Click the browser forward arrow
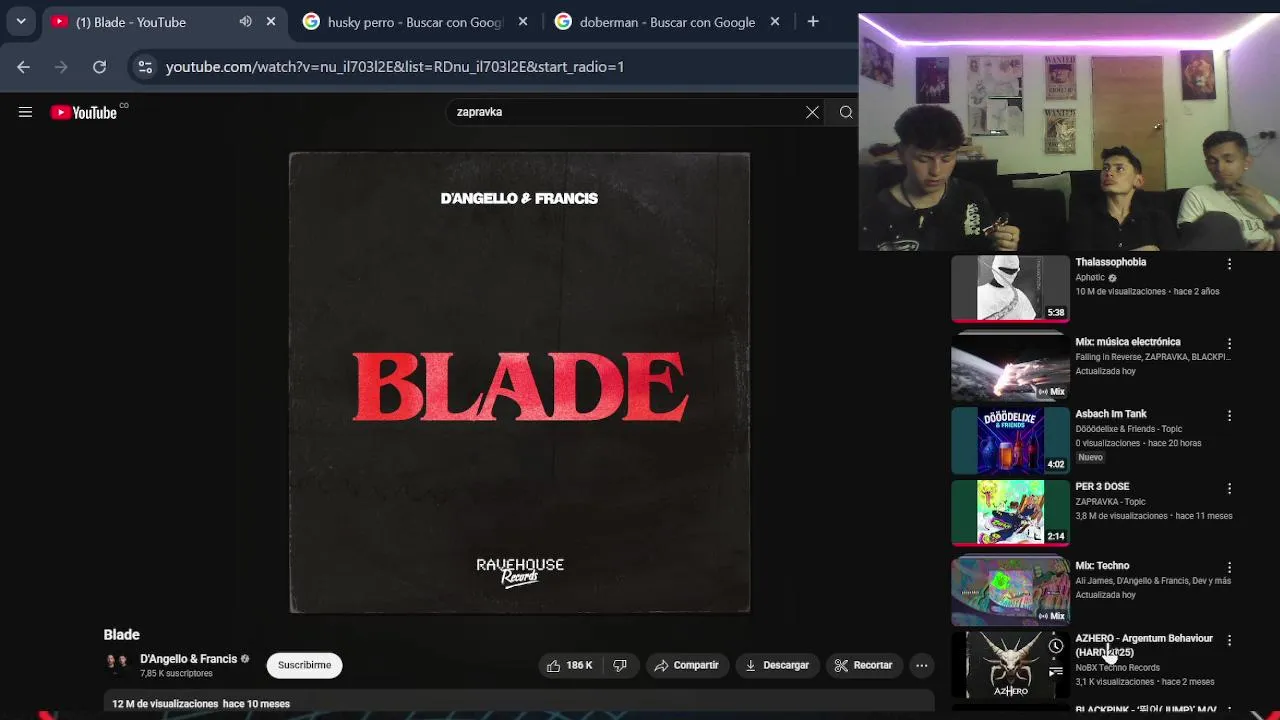The width and height of the screenshot is (1280, 720). click(61, 67)
